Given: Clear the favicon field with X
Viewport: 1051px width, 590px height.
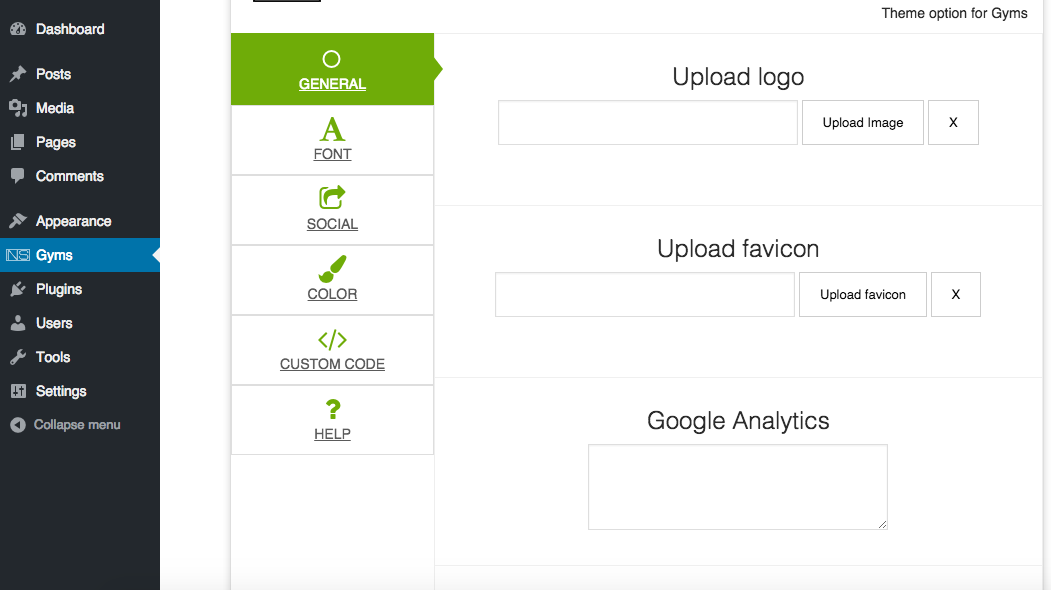Looking at the screenshot, I should (956, 294).
